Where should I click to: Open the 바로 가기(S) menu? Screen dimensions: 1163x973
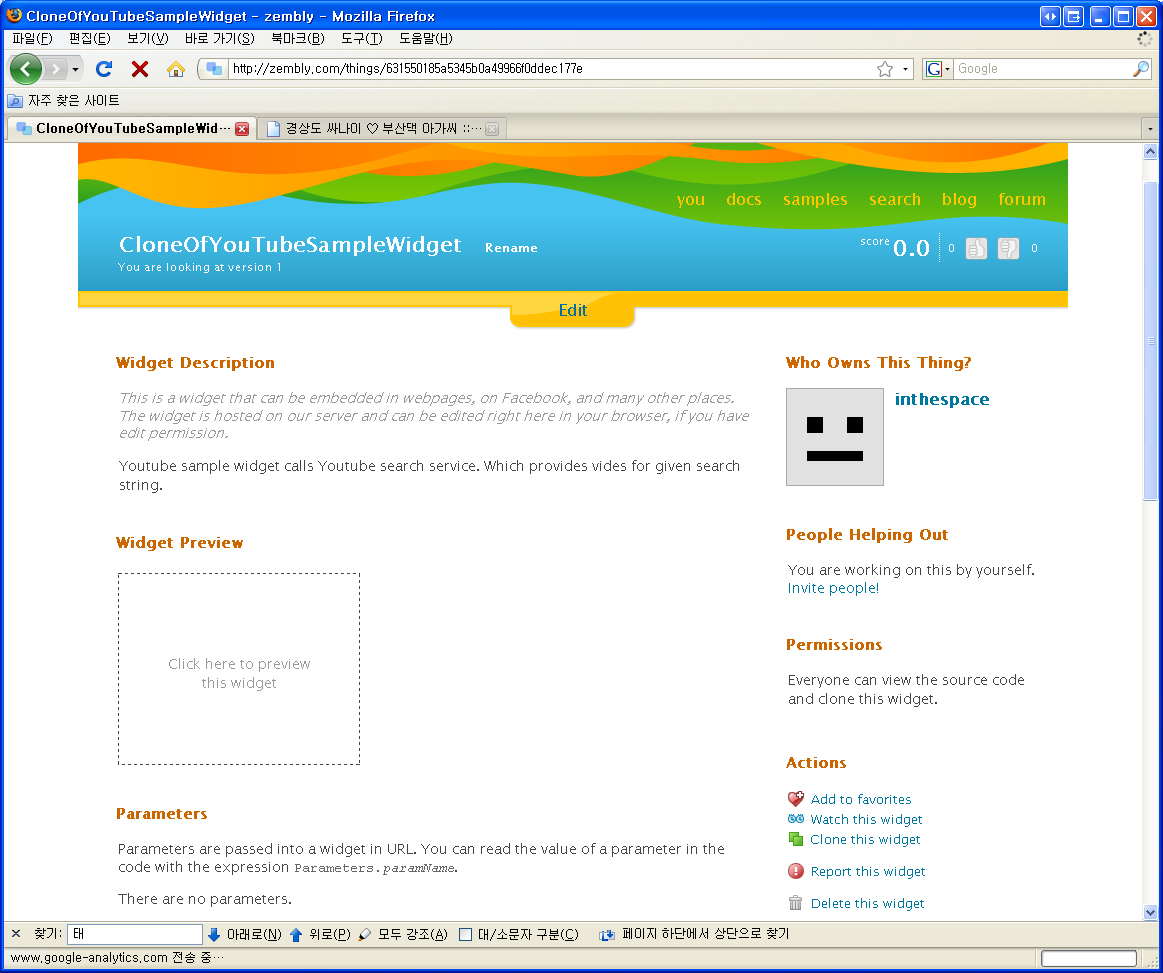(220, 39)
